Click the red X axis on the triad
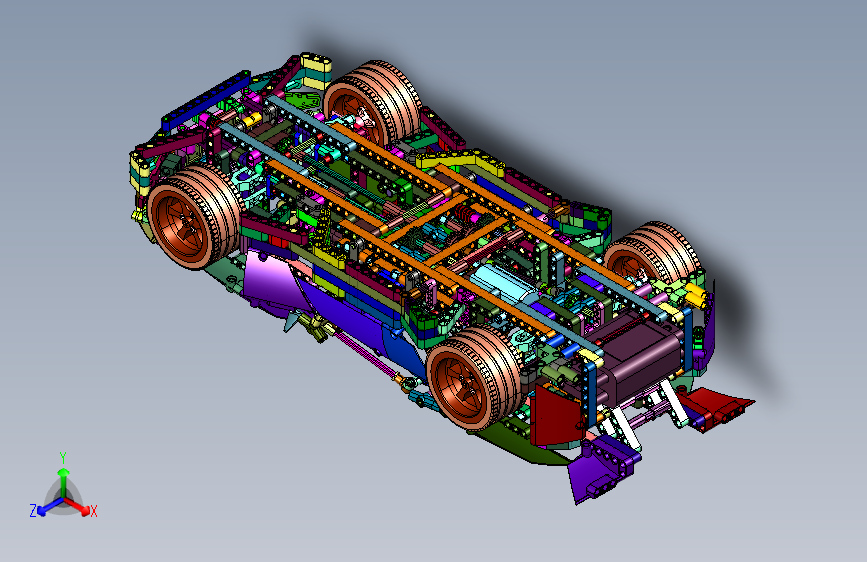 coord(77,505)
